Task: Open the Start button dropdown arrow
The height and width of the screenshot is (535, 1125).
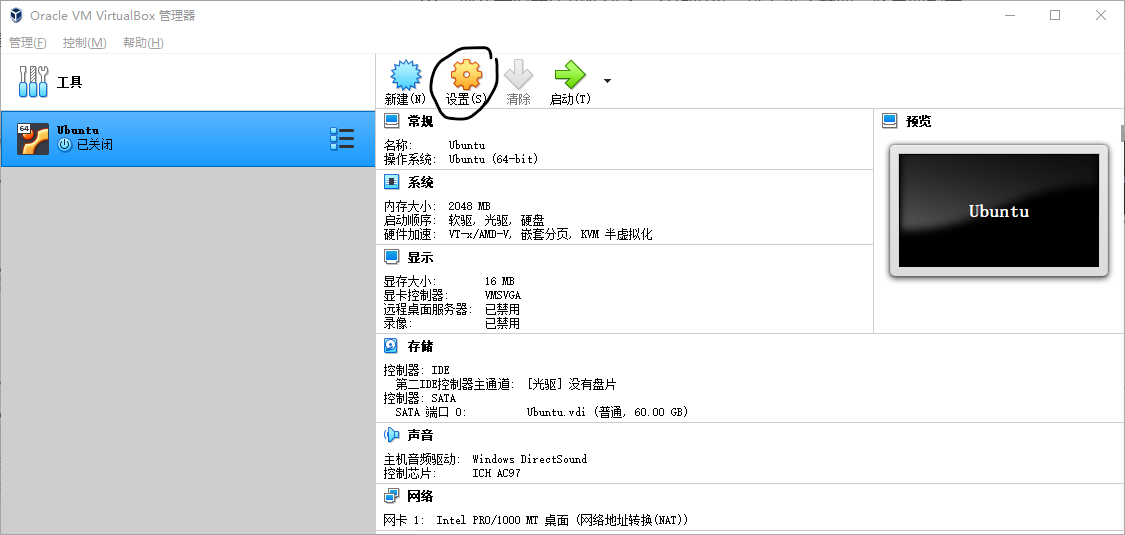Action: tap(608, 81)
